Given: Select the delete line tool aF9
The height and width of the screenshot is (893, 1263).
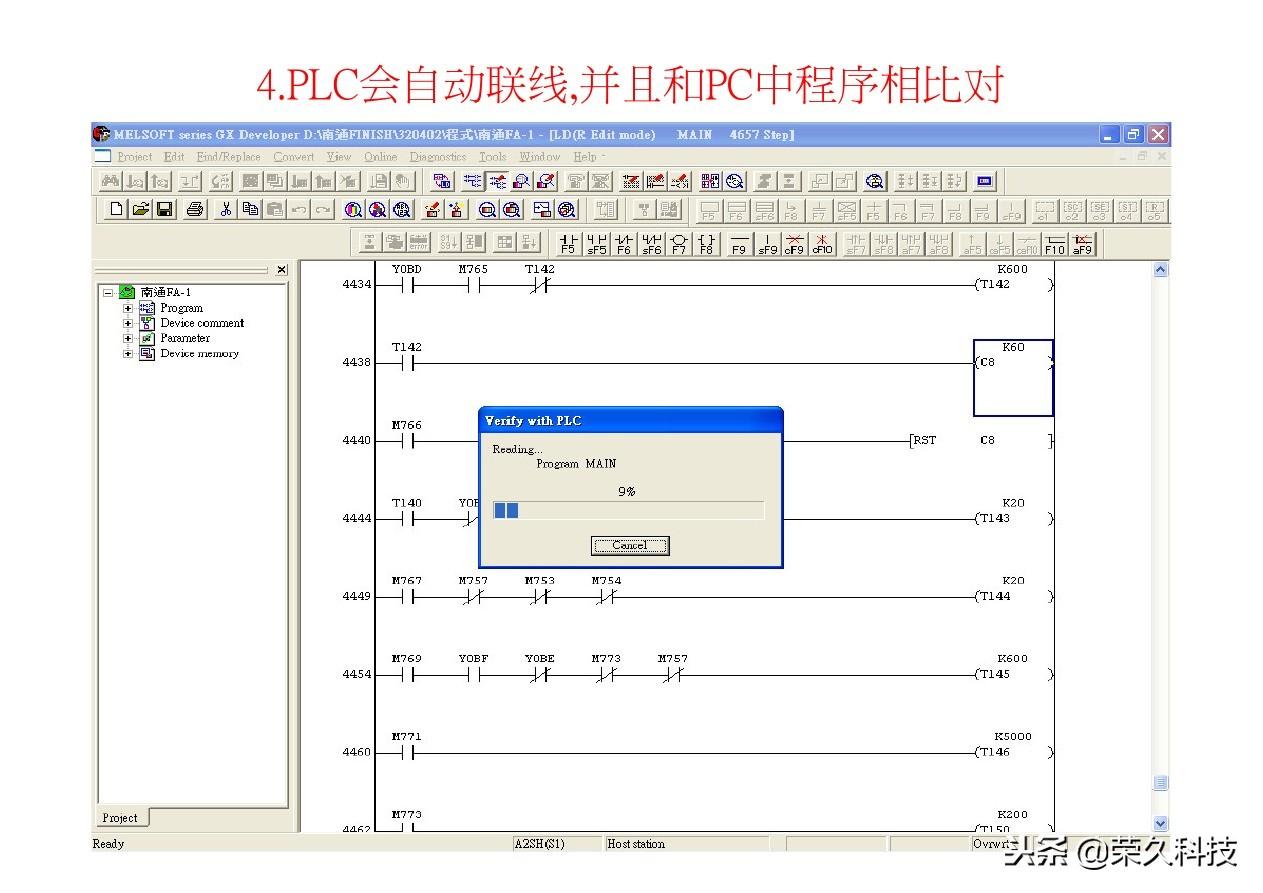Looking at the screenshot, I should click(1082, 243).
